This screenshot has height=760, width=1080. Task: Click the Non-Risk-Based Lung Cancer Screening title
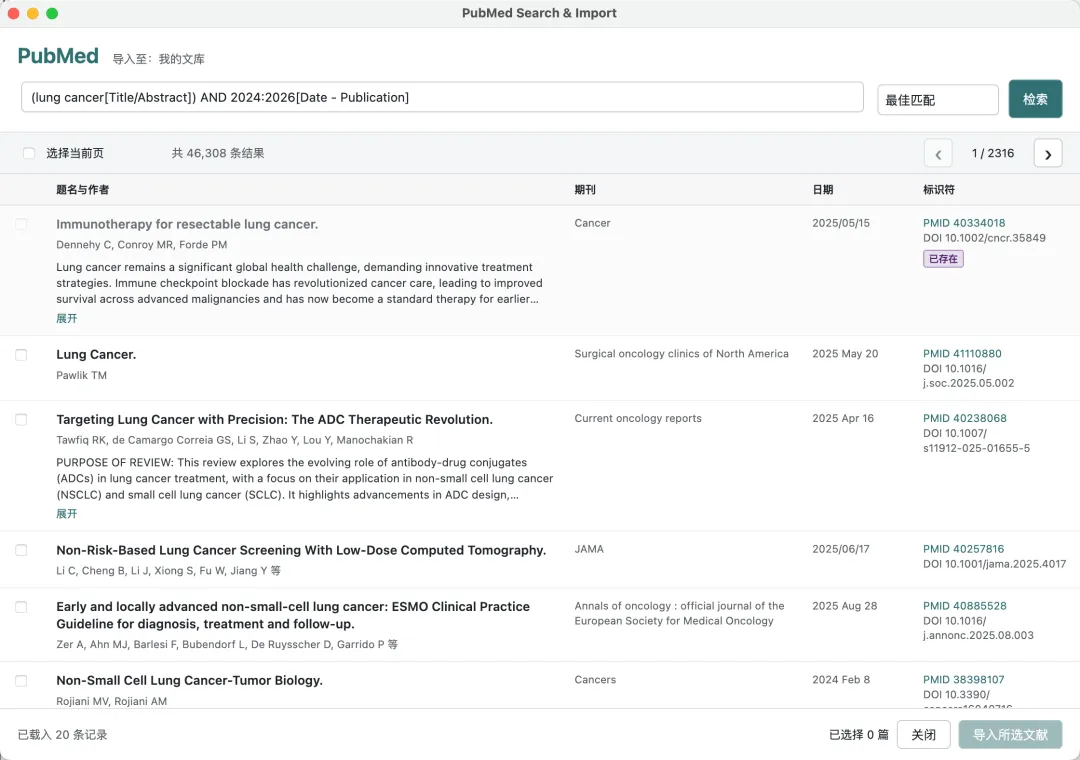301,550
